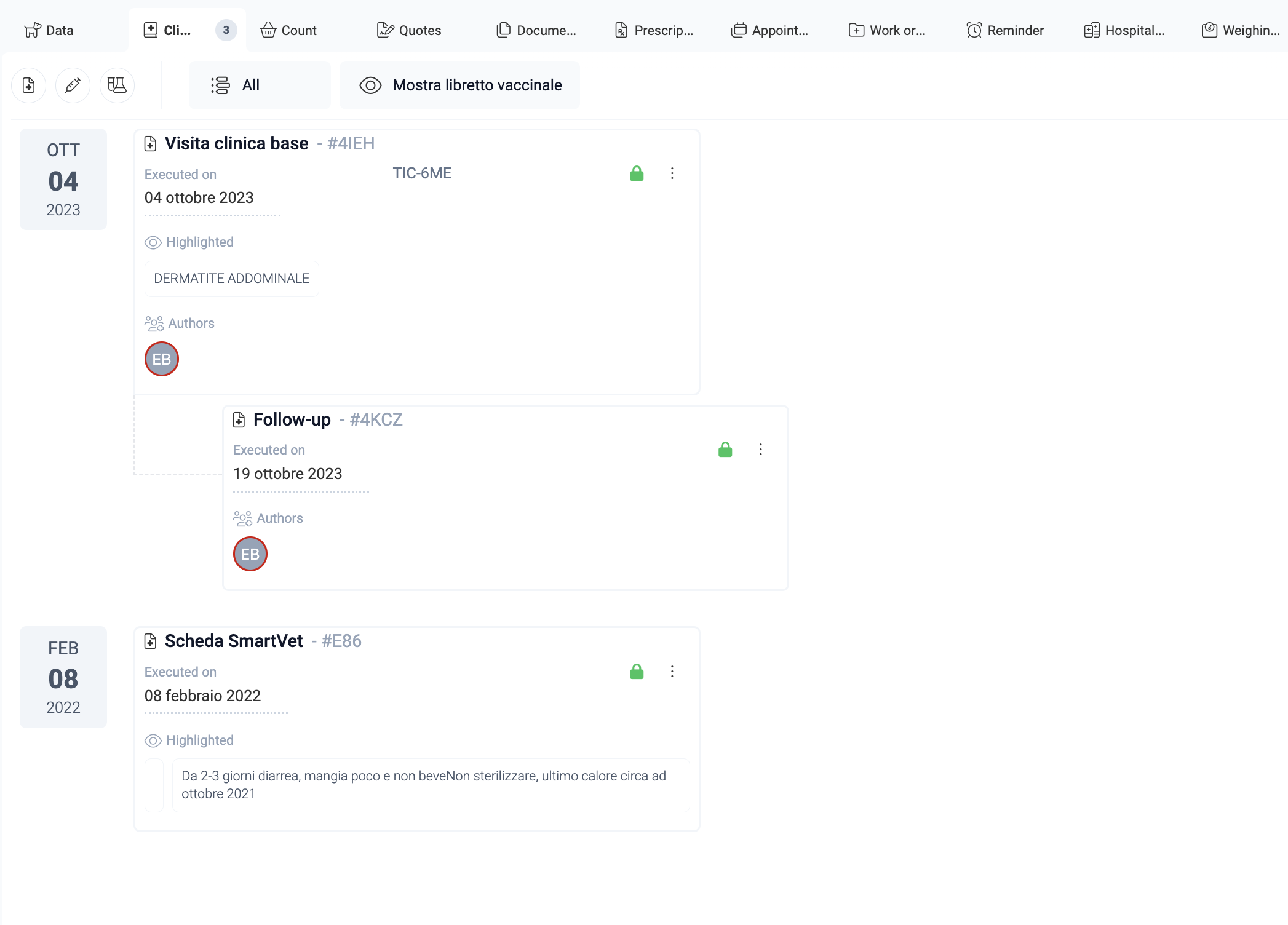
Task: Click EB author avatar in Follow-up card
Action: [250, 554]
